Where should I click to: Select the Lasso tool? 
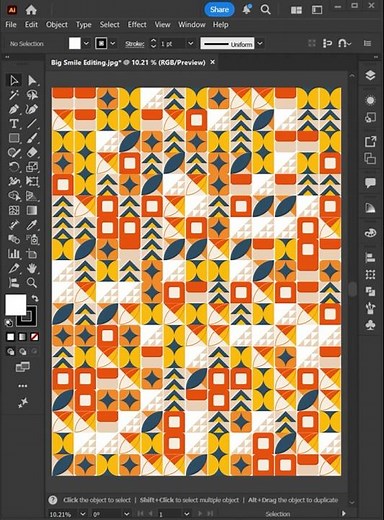(32, 95)
